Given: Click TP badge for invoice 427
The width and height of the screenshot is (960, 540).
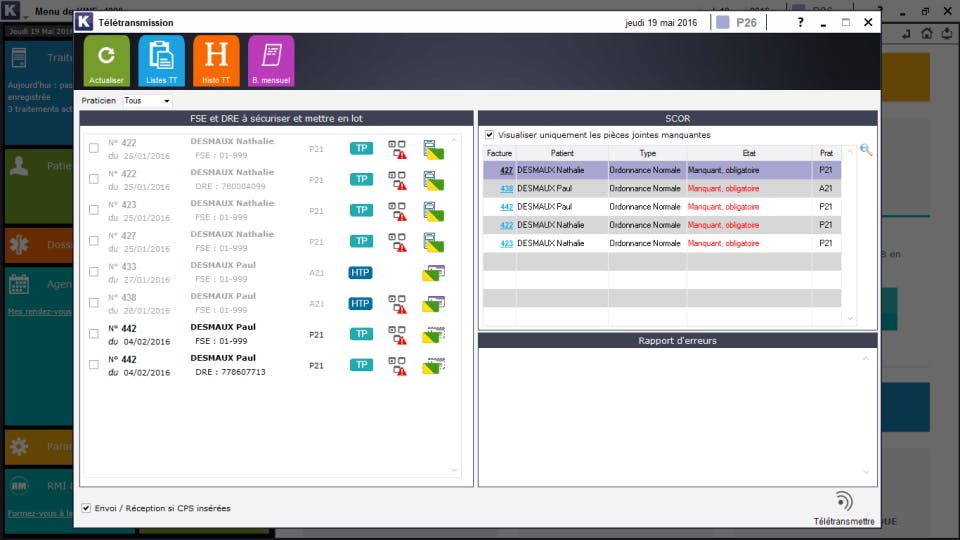Looking at the screenshot, I should pyautogui.click(x=361, y=241).
